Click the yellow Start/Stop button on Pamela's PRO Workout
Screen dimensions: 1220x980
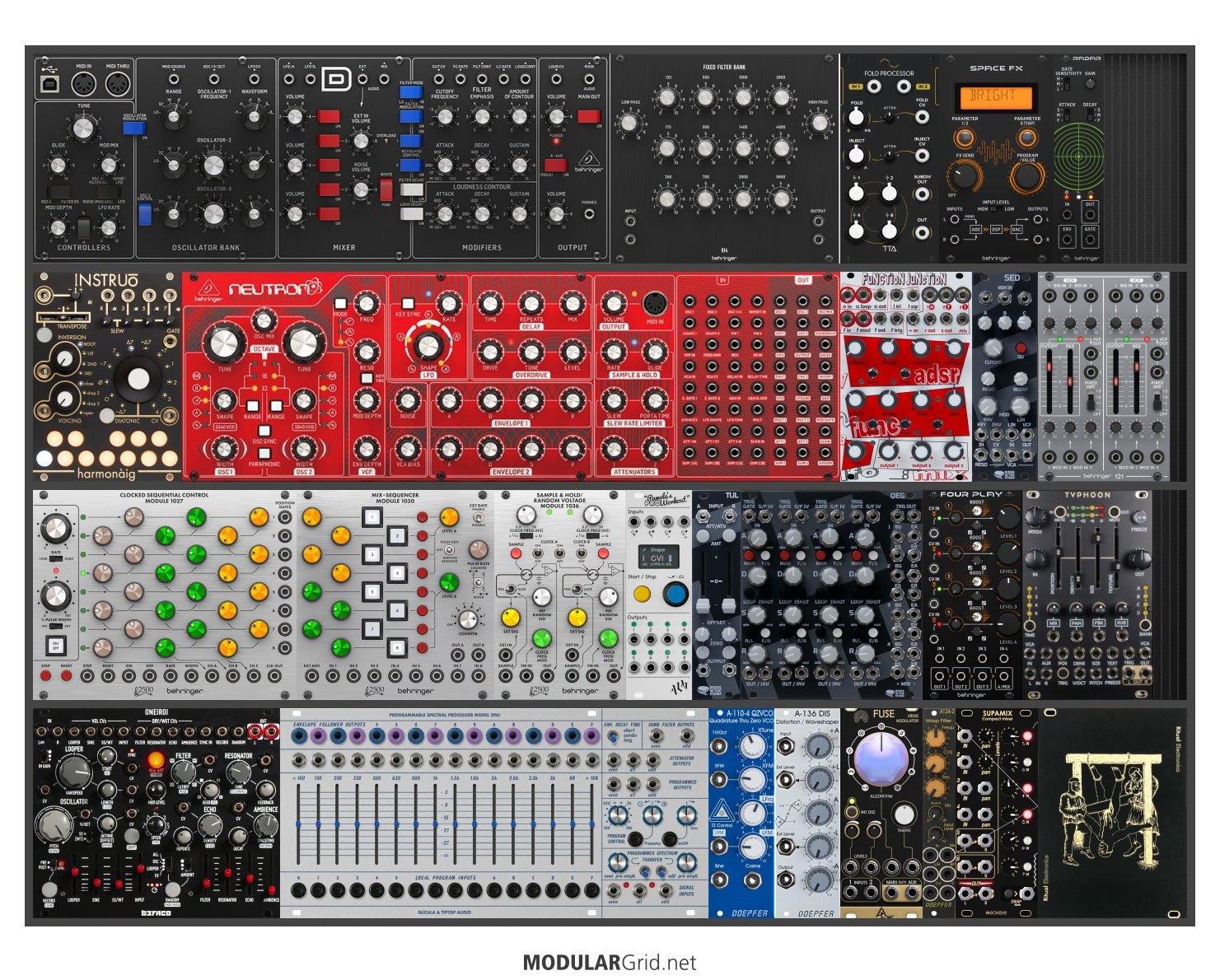pos(642,592)
